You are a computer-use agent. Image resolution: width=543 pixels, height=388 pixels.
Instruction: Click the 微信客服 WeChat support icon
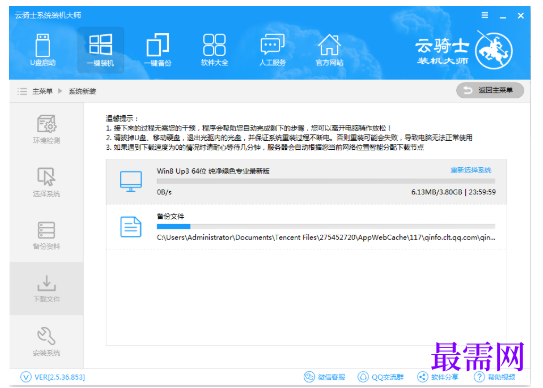pos(324,377)
